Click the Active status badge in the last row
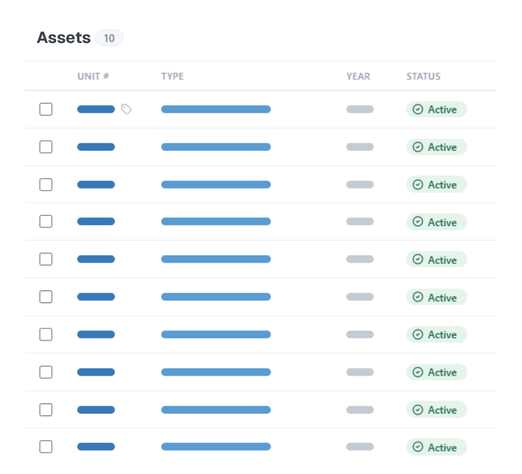 coord(436,447)
